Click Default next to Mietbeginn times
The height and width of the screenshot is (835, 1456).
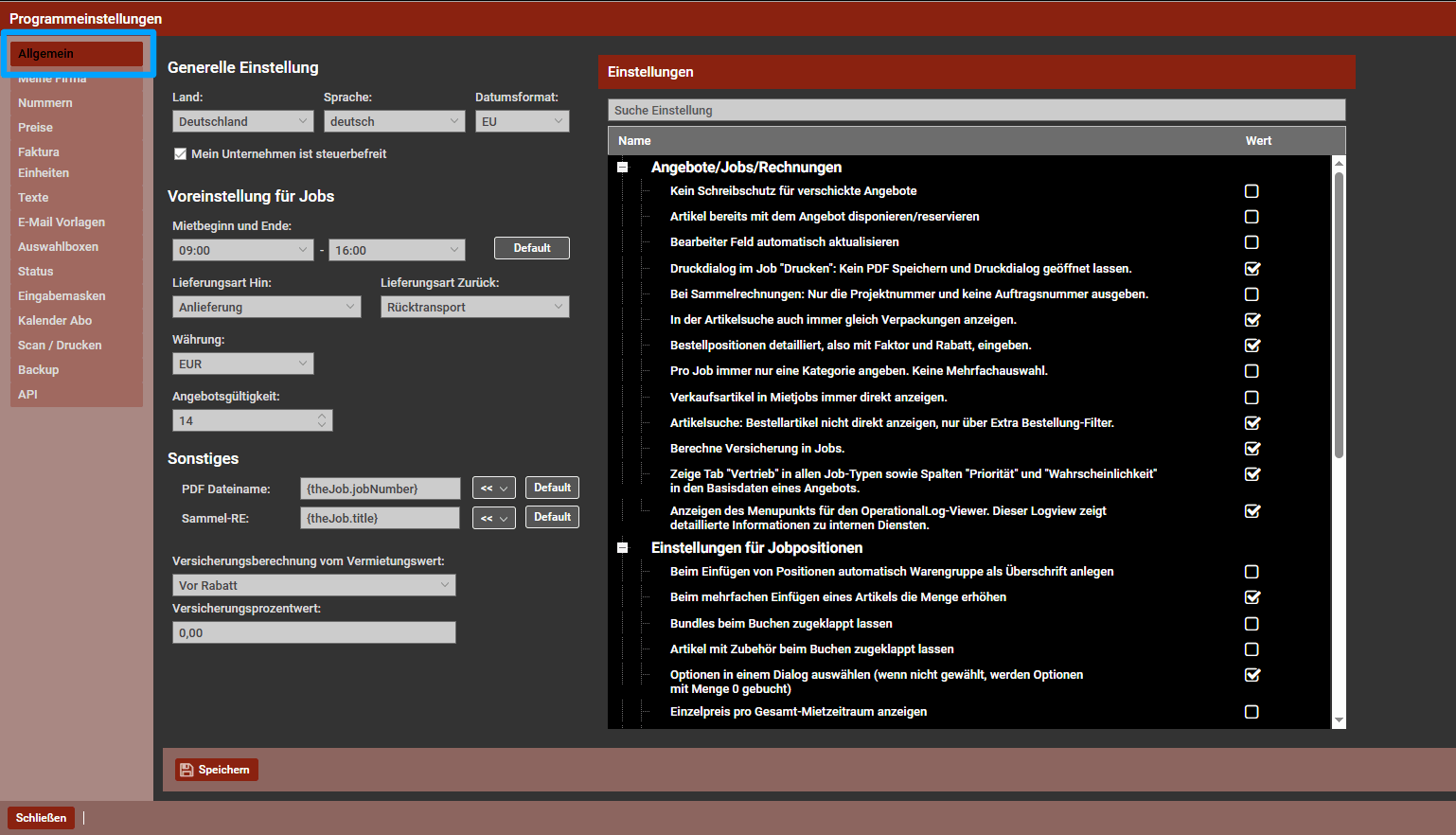coord(531,248)
